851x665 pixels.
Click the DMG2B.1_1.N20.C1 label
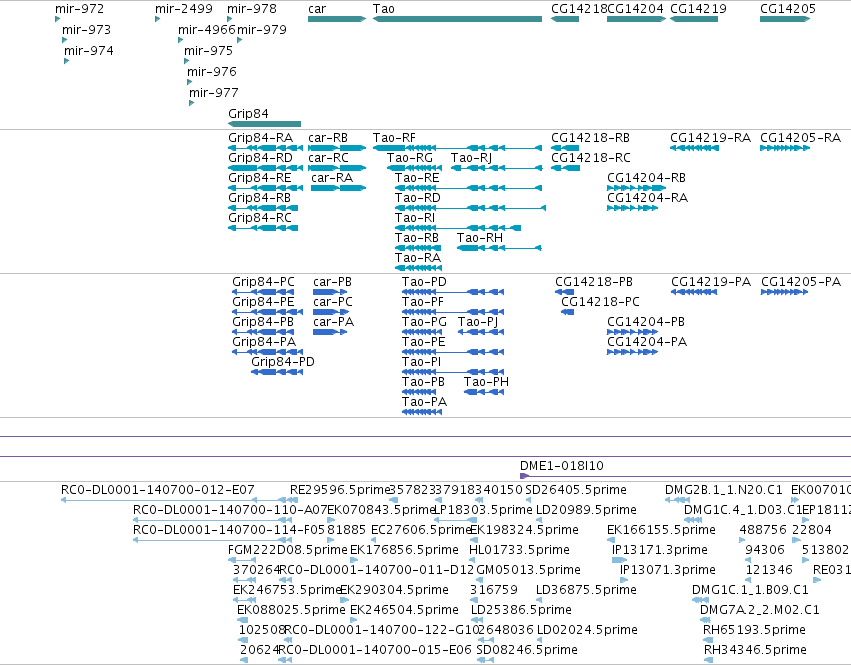click(723, 490)
